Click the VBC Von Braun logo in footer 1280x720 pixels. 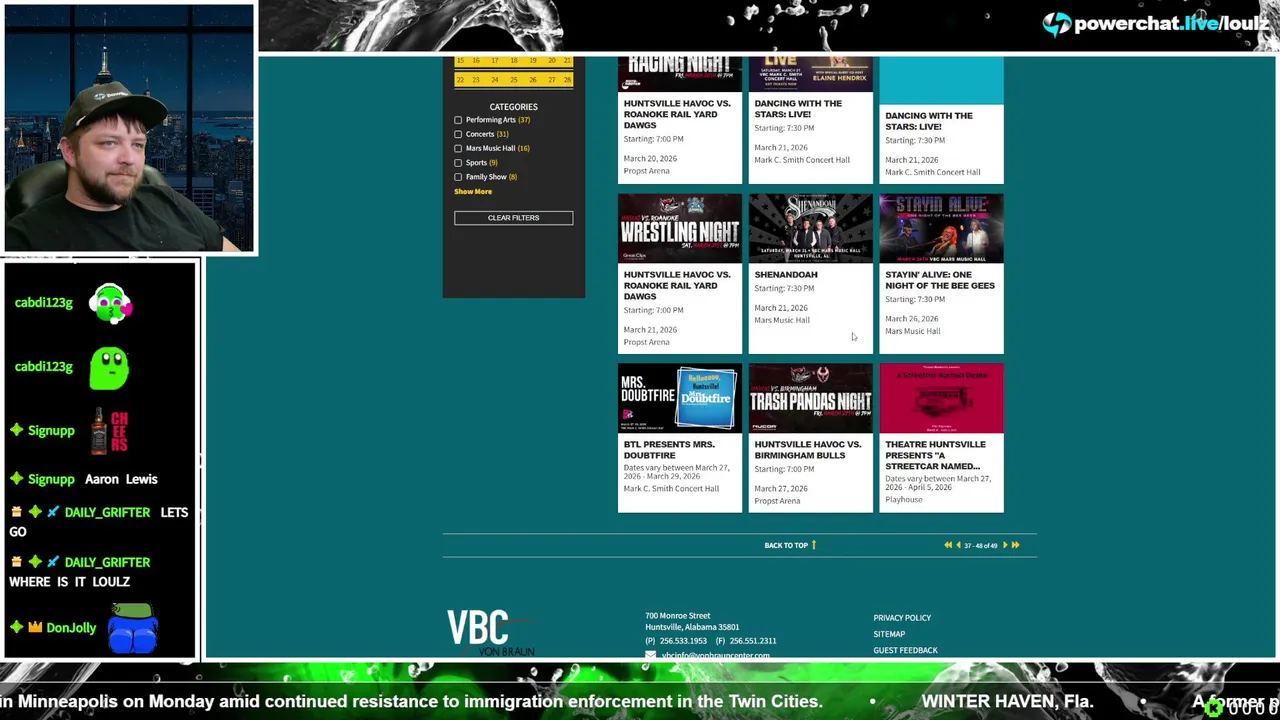pos(490,633)
